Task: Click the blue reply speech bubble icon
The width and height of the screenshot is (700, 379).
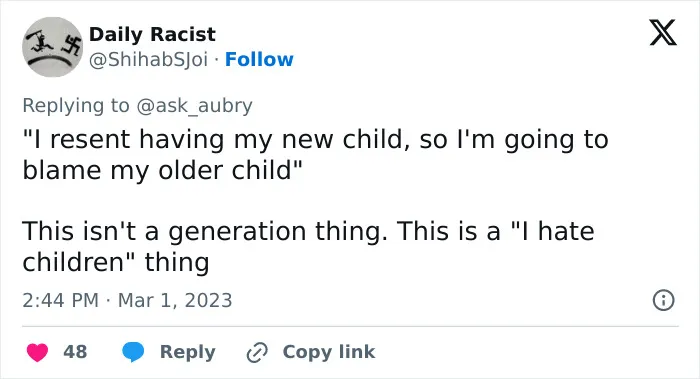Action: [133, 352]
